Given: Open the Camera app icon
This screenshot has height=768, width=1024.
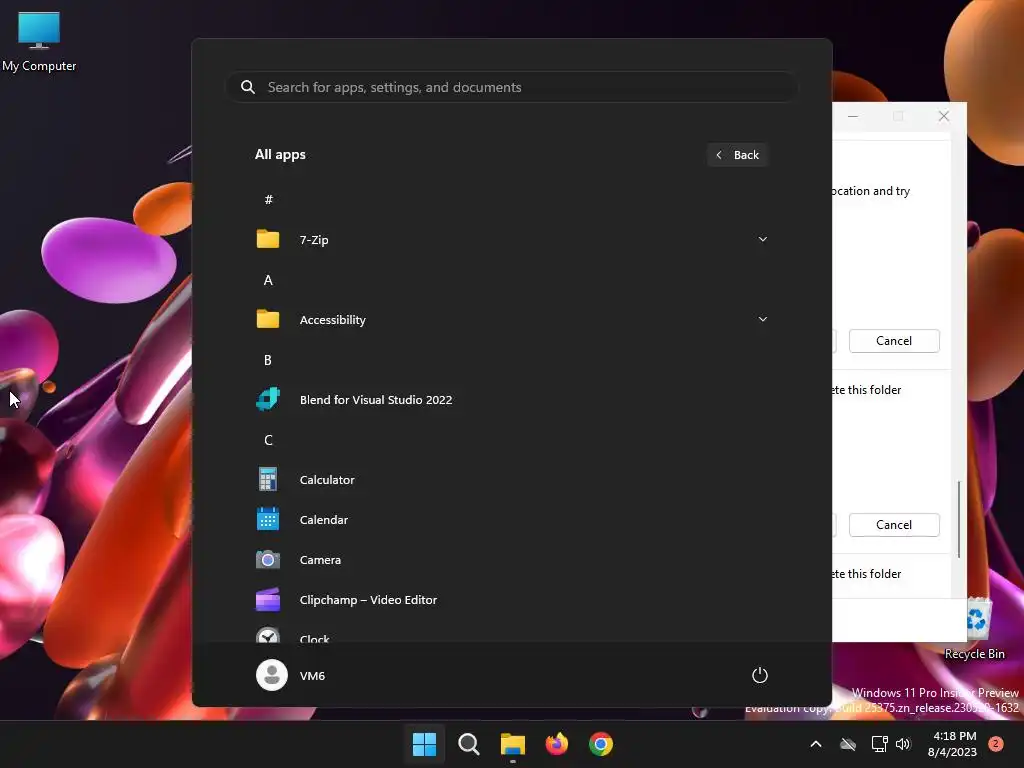Looking at the screenshot, I should coord(268,560).
